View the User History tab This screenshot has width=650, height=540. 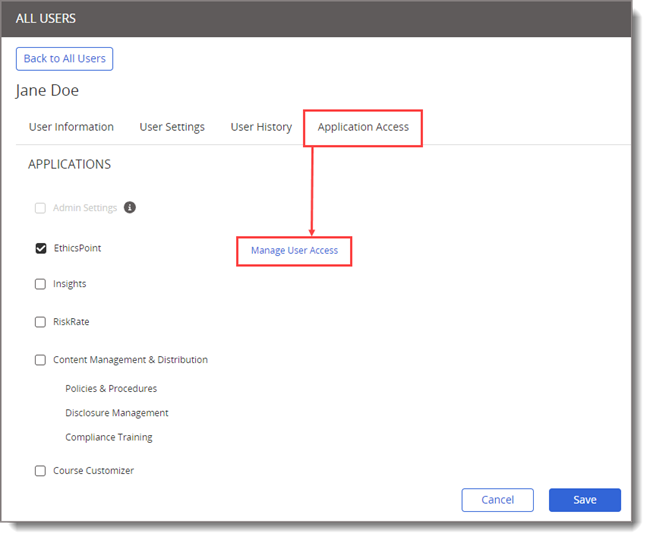[261, 127]
